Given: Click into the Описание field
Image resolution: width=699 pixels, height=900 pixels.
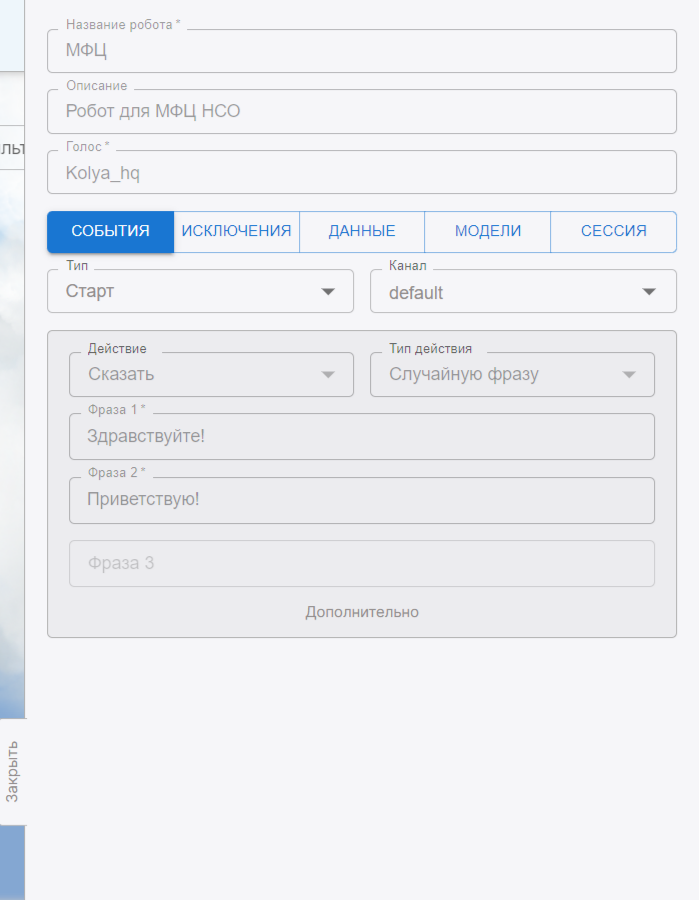Looking at the screenshot, I should point(362,112).
